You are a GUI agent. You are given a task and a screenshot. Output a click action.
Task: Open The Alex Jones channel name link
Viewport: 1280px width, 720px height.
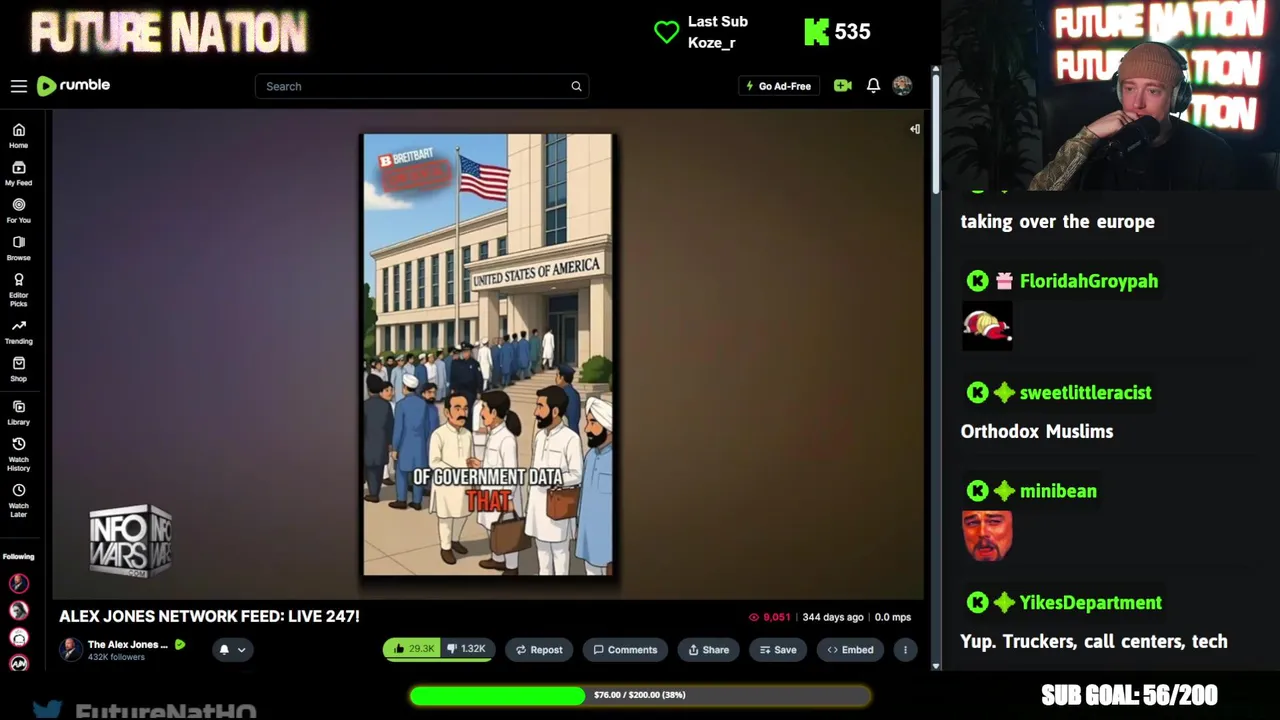tap(128, 644)
